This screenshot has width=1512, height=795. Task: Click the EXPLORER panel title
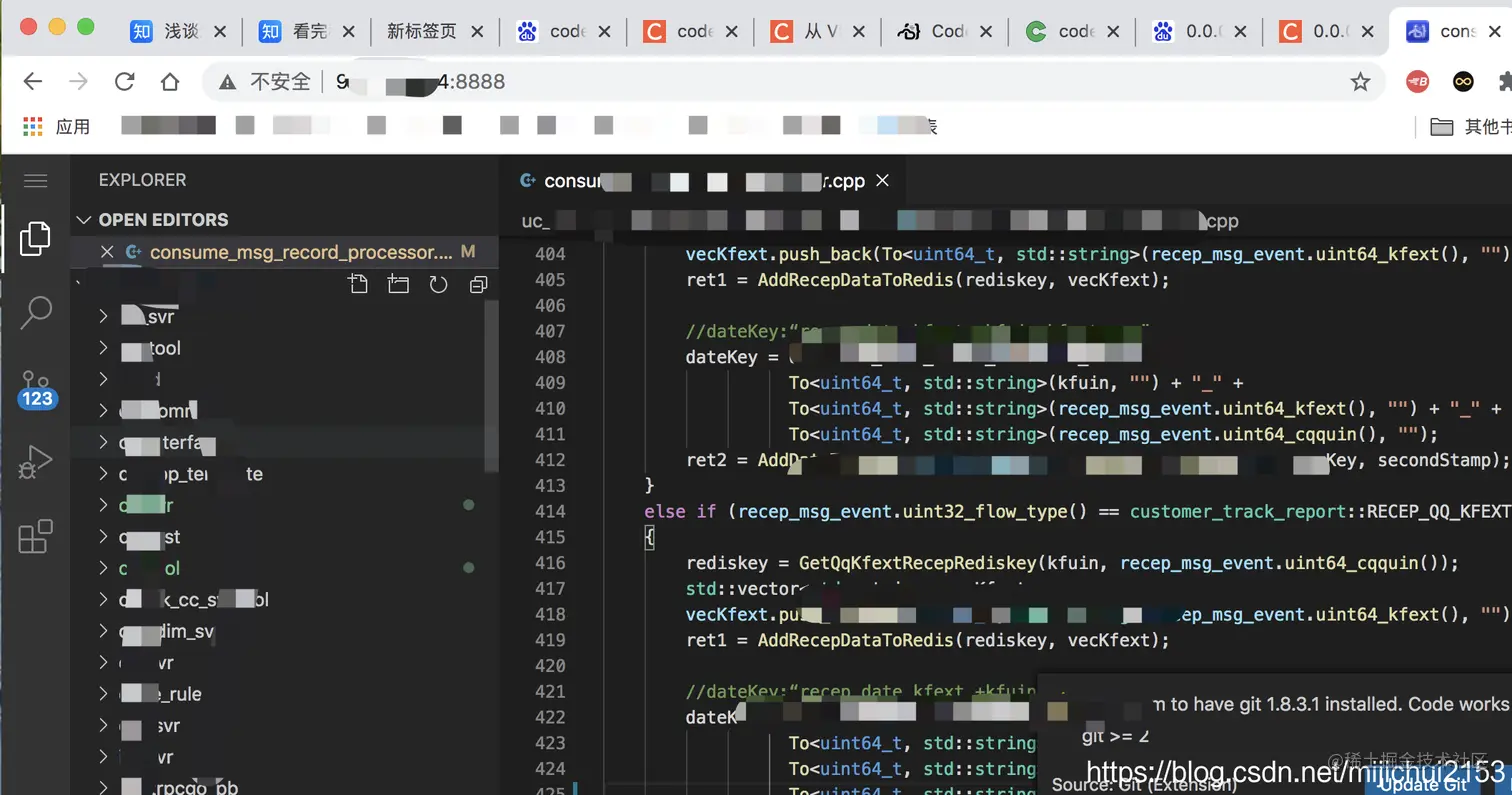(x=142, y=180)
